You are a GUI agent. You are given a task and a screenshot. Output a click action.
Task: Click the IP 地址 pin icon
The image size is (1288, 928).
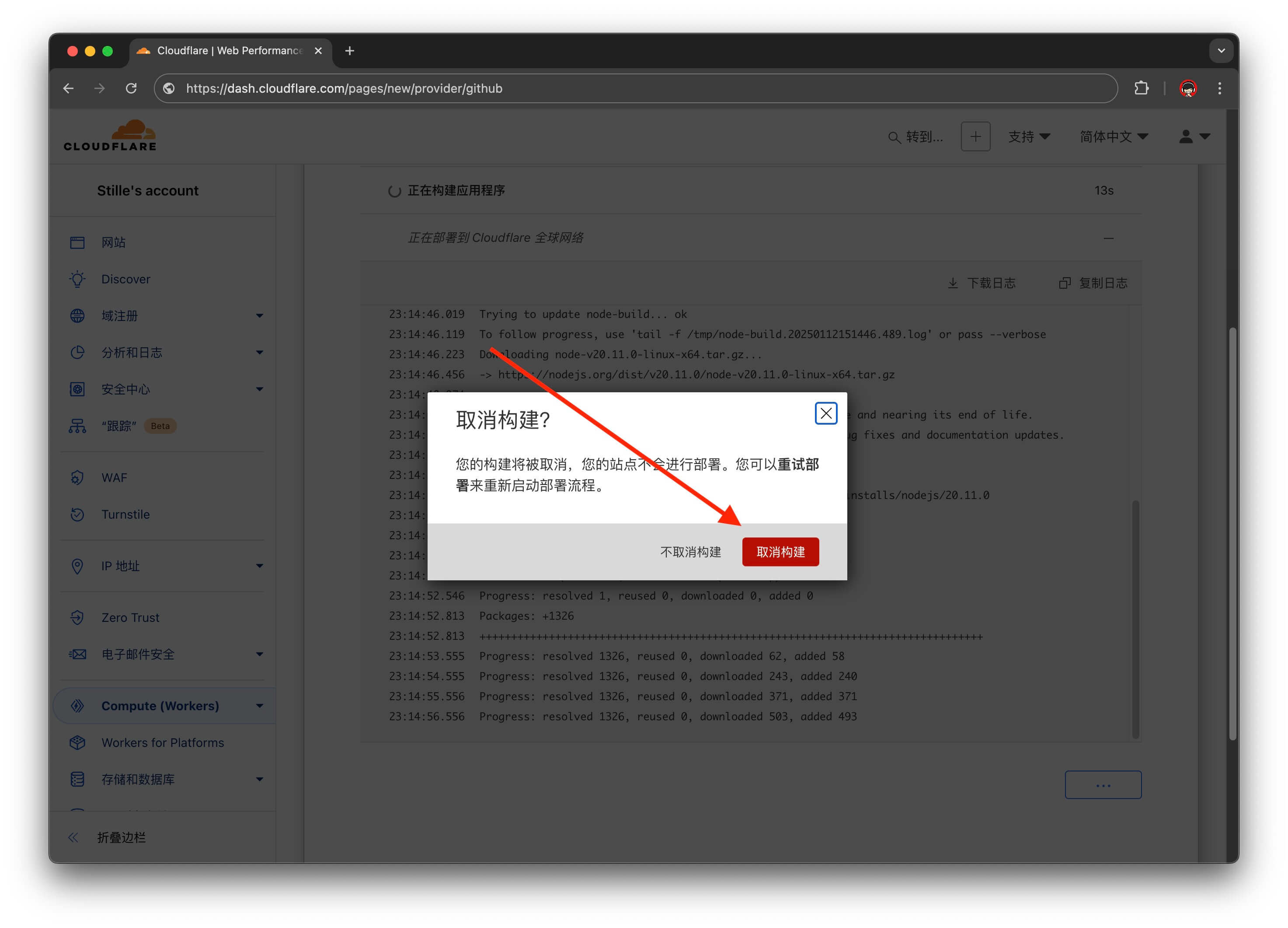coord(77,566)
